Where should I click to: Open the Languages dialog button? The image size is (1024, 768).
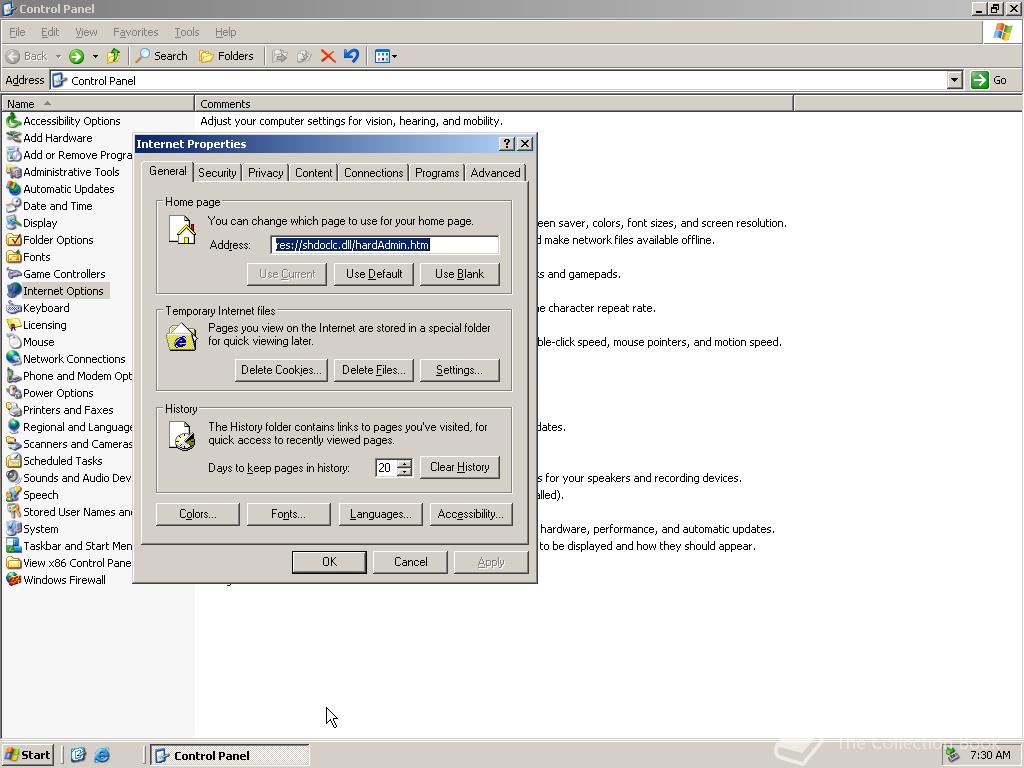(381, 514)
